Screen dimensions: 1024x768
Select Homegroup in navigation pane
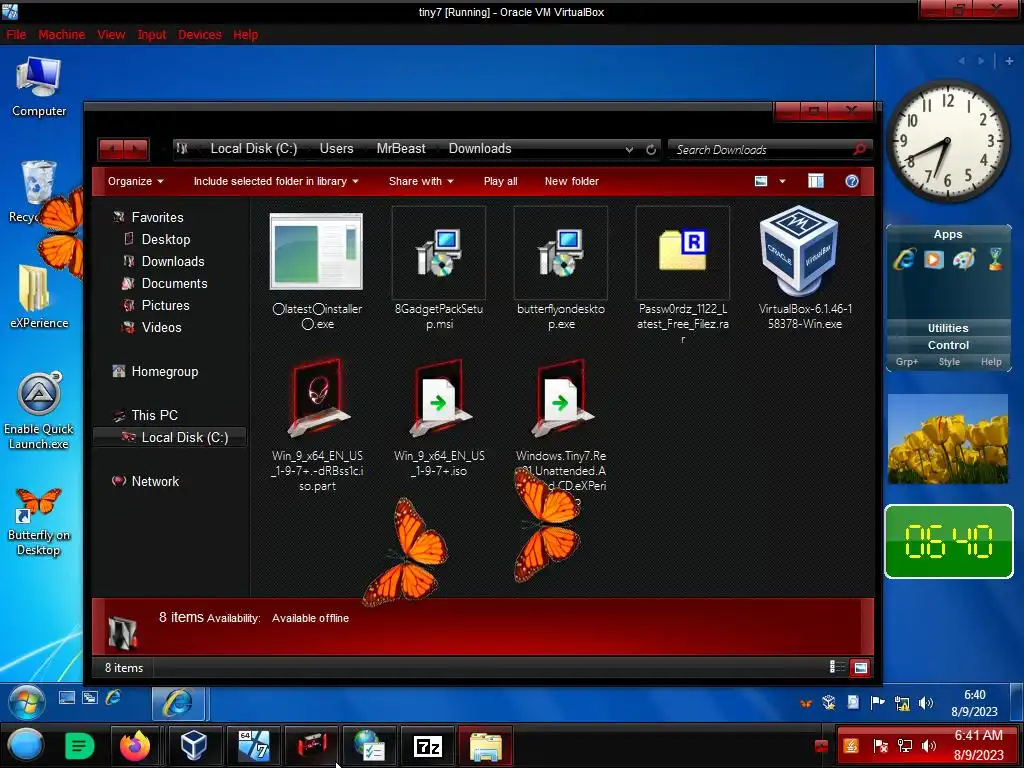[x=165, y=372]
